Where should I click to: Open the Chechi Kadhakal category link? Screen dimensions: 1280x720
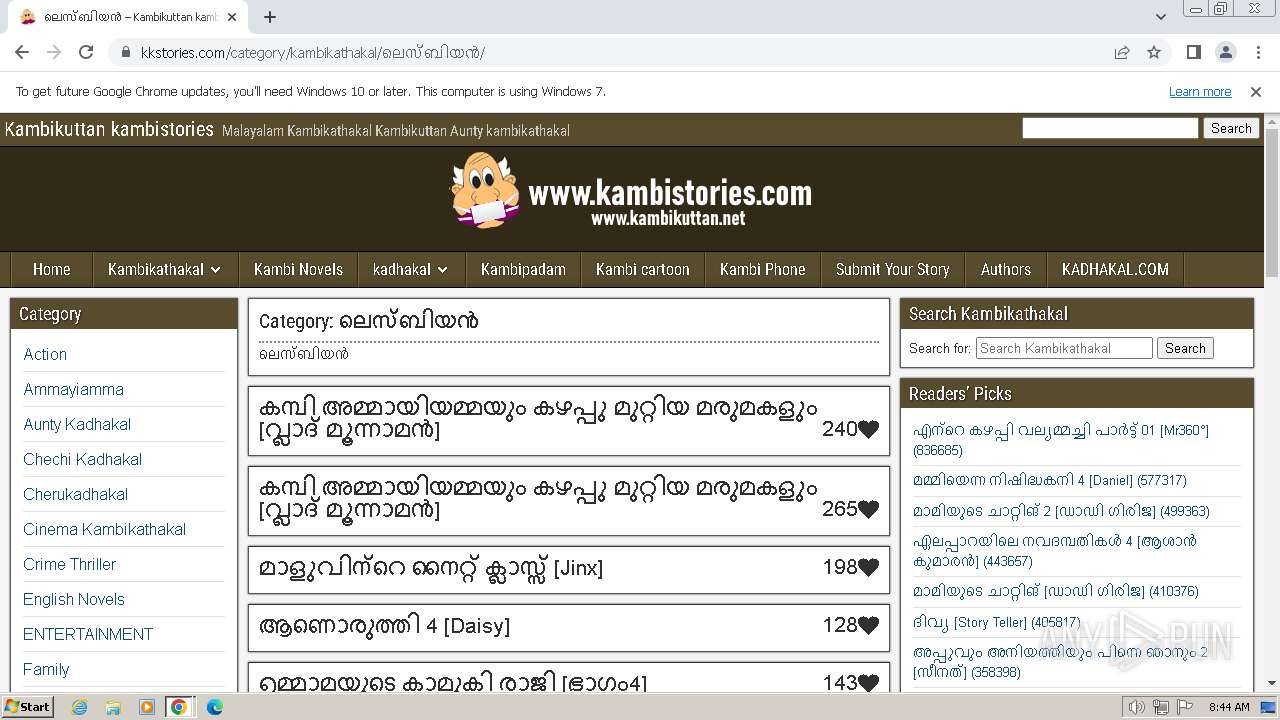[x=83, y=459]
